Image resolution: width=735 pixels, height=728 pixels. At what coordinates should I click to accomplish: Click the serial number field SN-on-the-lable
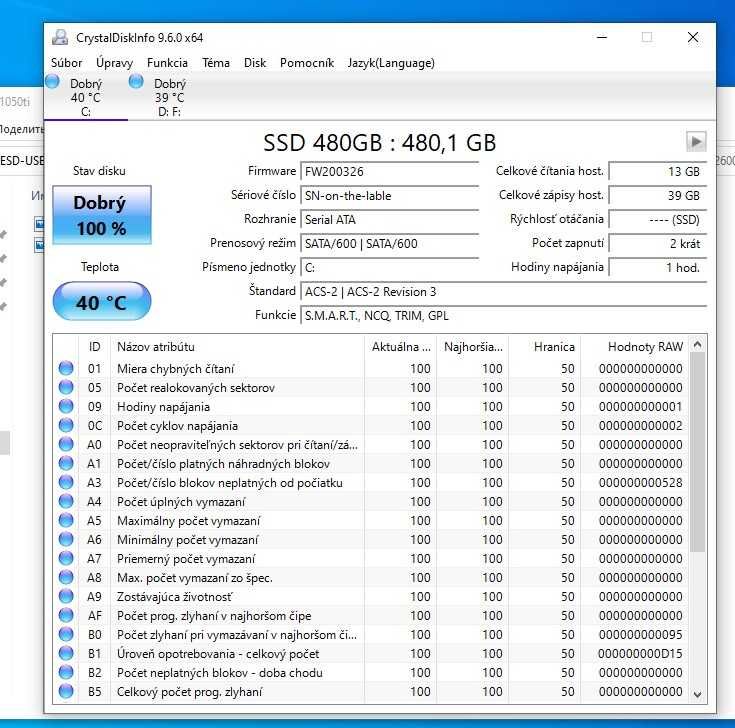point(389,195)
